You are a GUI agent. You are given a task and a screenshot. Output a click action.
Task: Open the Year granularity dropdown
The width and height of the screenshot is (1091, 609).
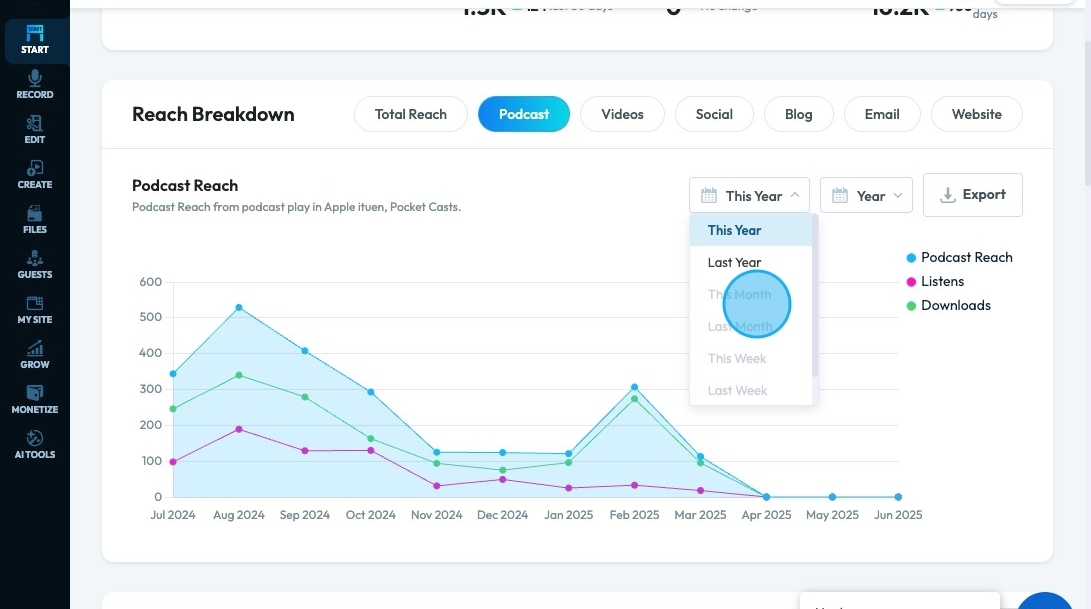pyautogui.click(x=866, y=196)
